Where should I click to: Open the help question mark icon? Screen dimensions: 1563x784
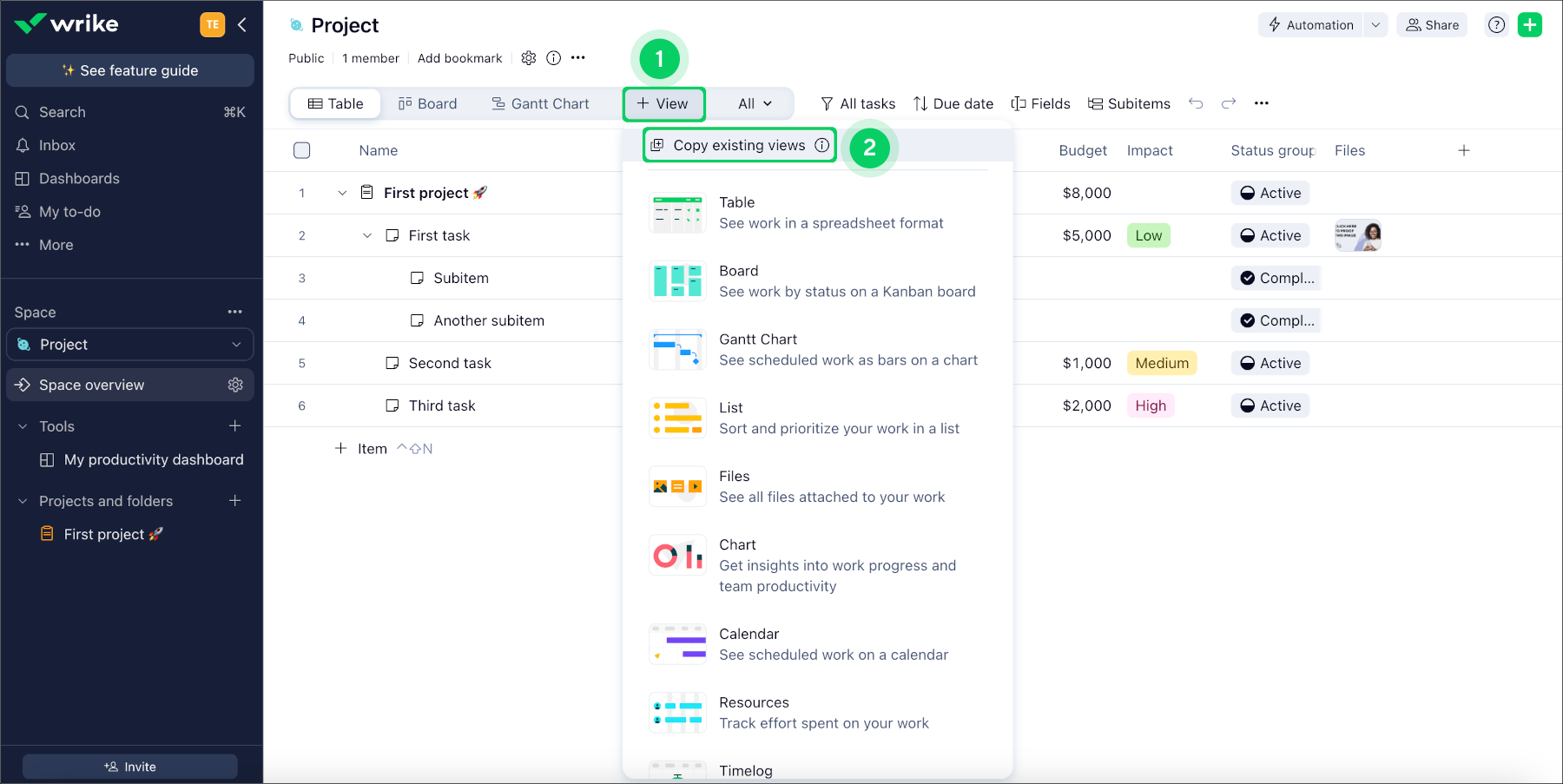(x=1496, y=25)
